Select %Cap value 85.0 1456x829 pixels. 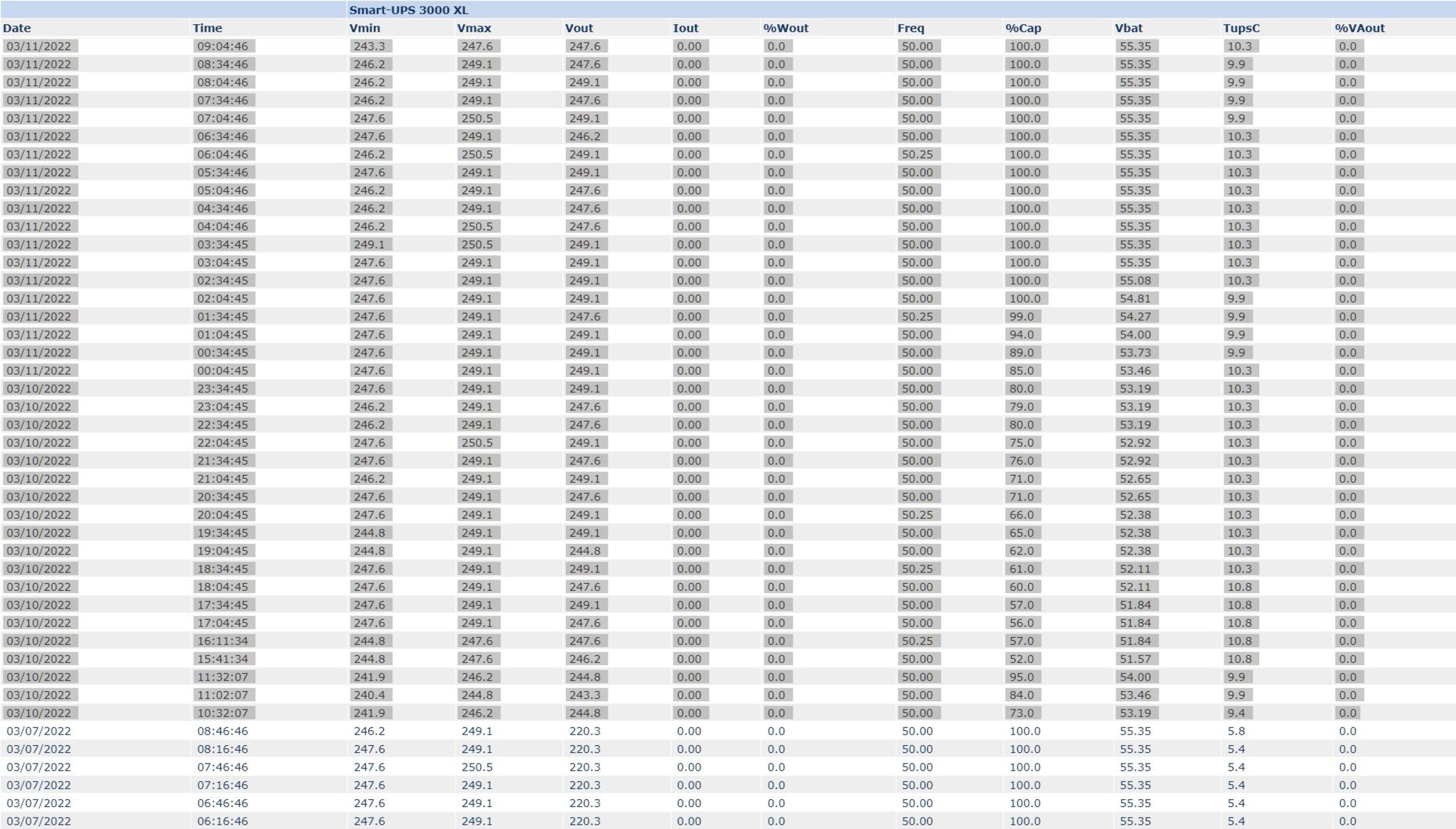point(1022,371)
